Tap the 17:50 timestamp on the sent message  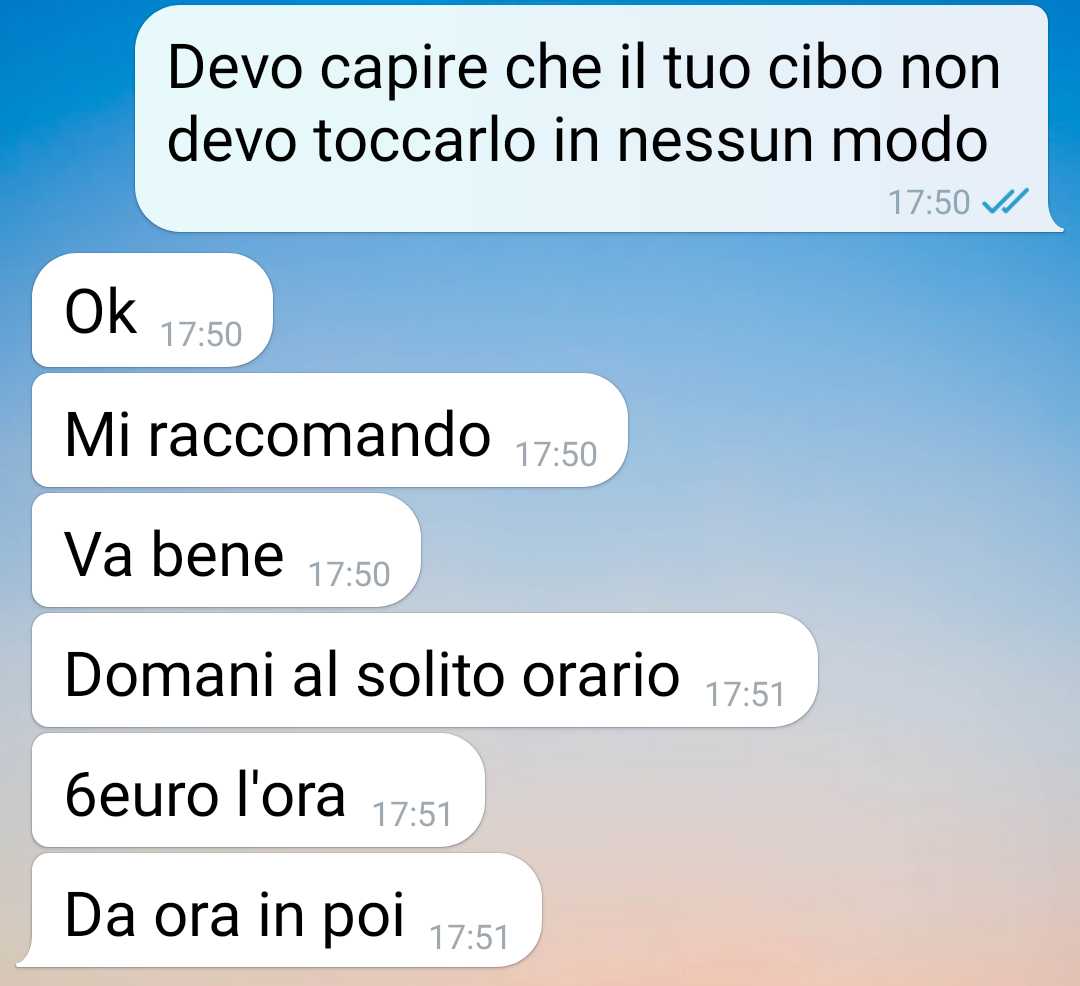tap(928, 202)
